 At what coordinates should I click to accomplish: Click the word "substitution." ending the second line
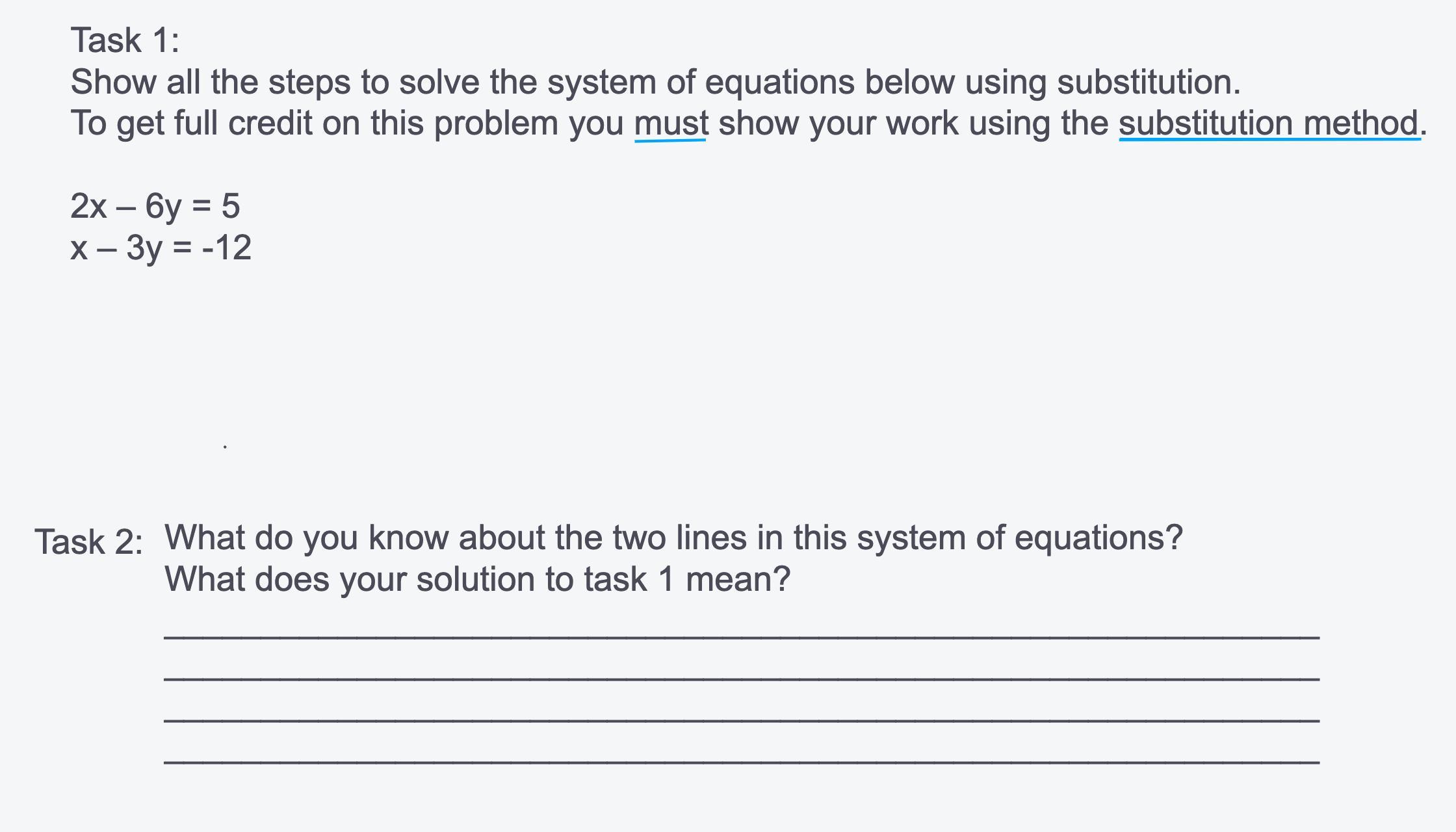(1149, 82)
